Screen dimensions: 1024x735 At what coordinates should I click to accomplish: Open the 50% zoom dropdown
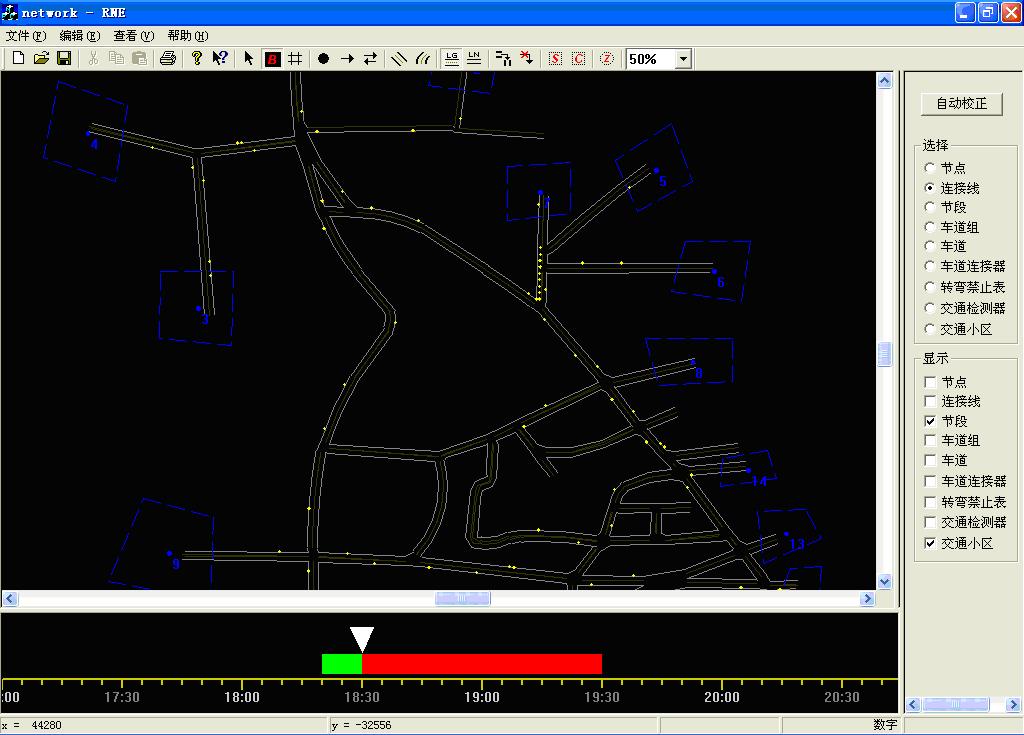pos(683,59)
